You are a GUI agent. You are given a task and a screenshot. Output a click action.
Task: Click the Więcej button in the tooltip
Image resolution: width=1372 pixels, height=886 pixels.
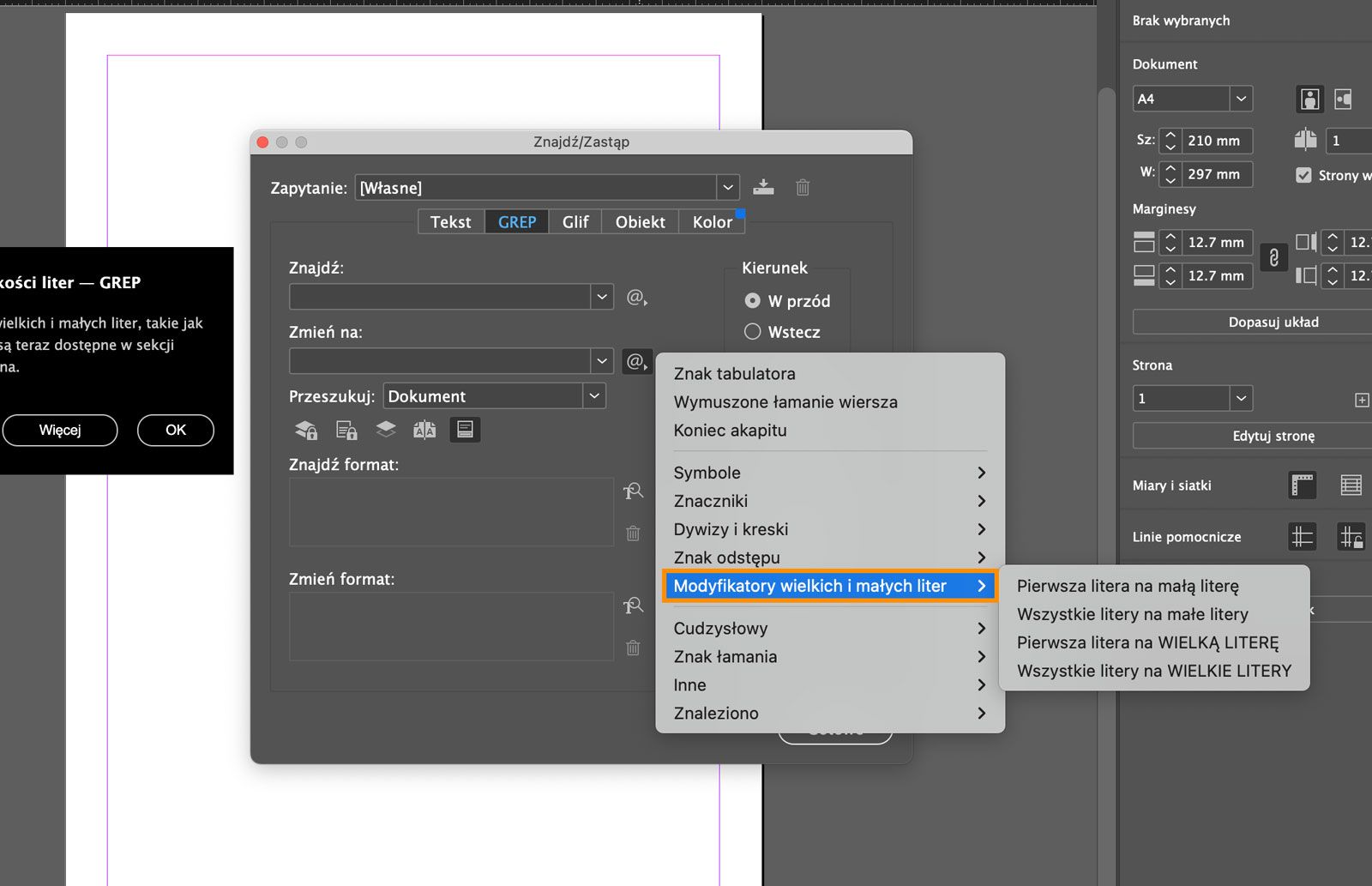(x=60, y=430)
